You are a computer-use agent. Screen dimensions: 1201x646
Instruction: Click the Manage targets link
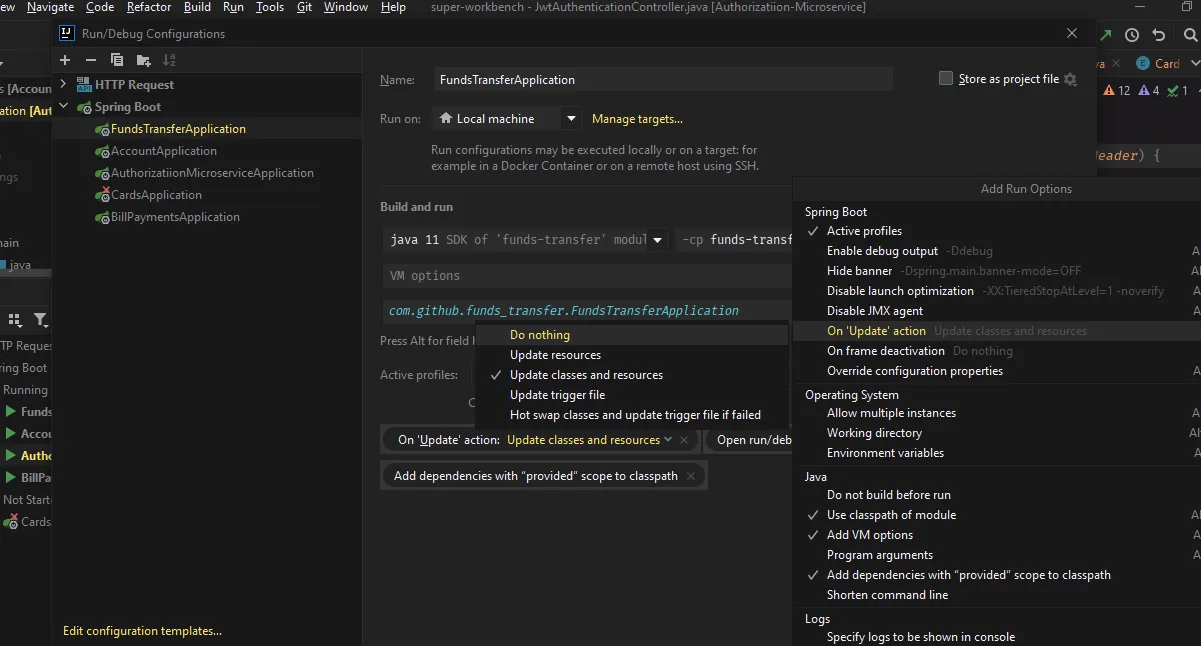click(x=637, y=119)
